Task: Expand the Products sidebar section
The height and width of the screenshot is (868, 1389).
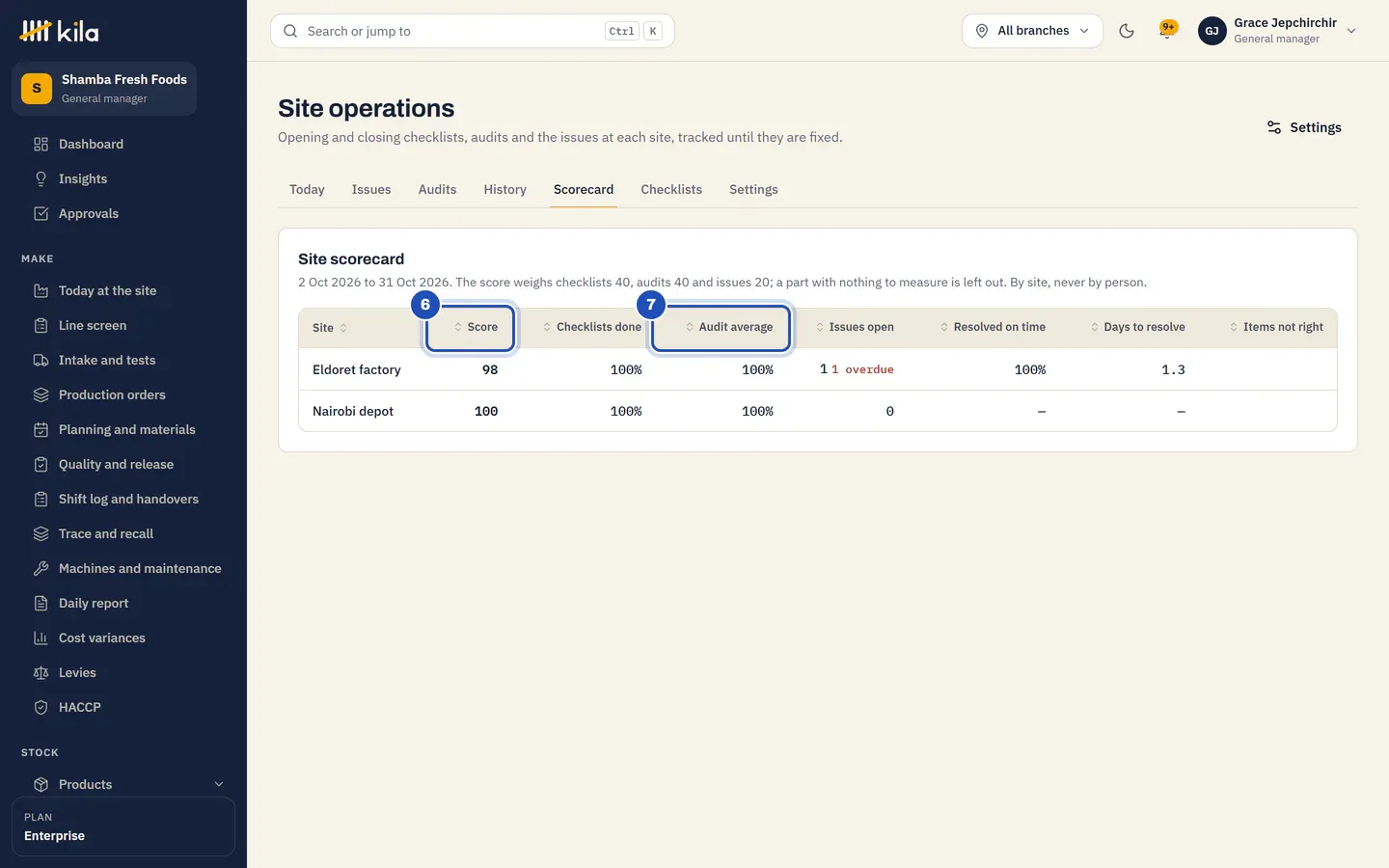Action: pos(123,785)
